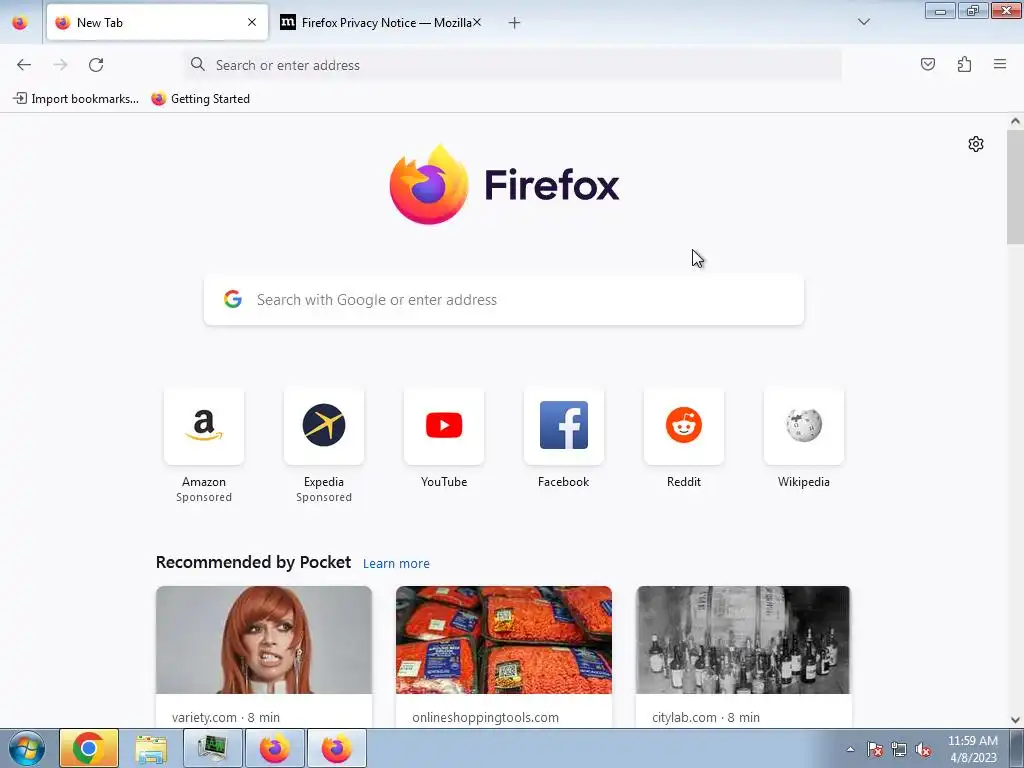Open the Facebook shortcut tile
The width and height of the screenshot is (1024, 768).
pos(564,426)
